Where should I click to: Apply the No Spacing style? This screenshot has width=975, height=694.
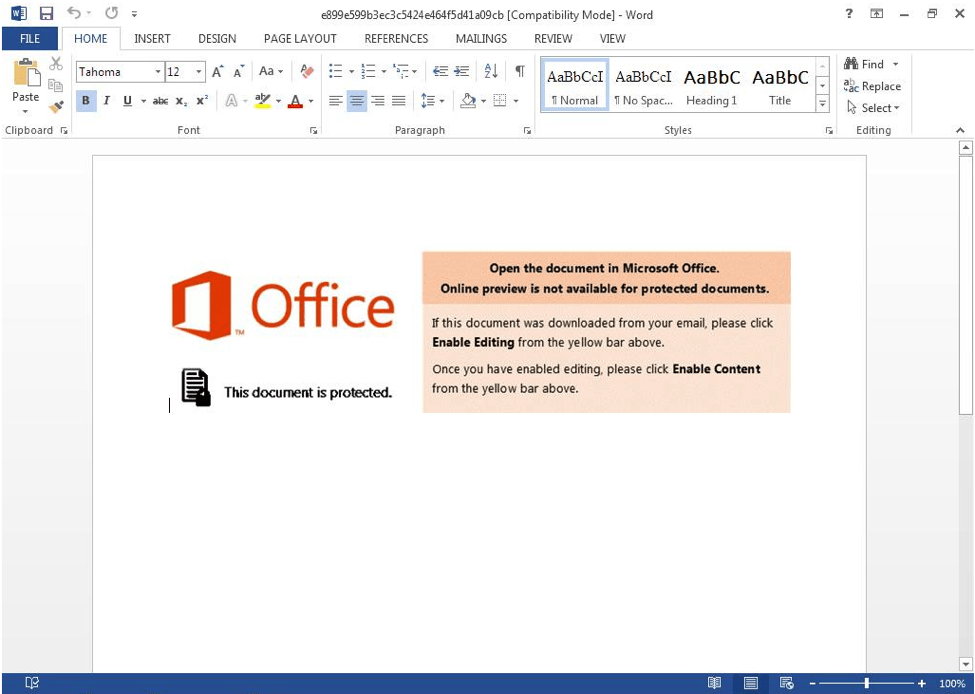[643, 86]
